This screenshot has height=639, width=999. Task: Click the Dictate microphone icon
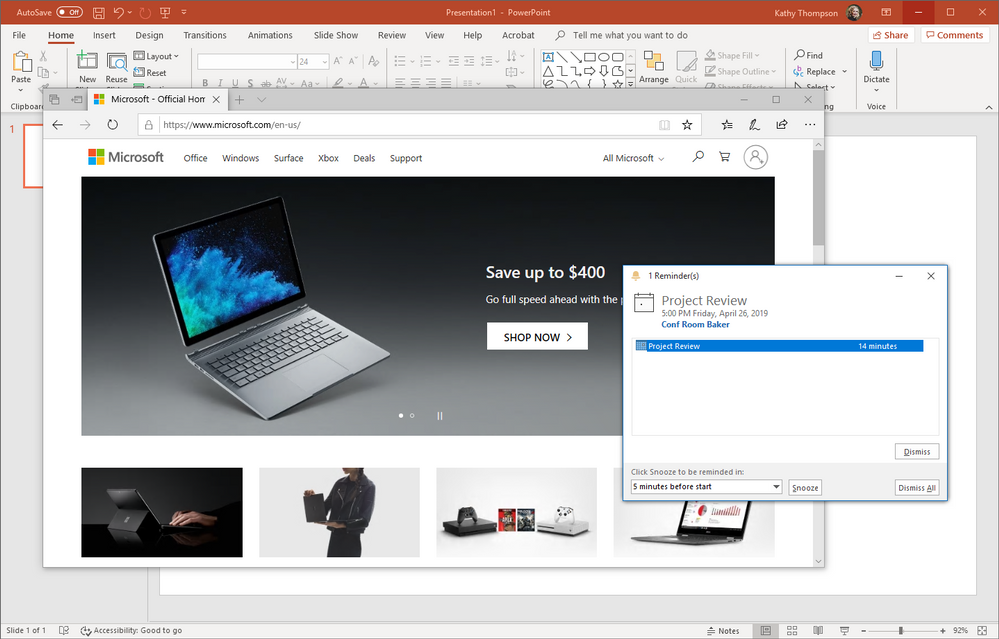click(x=876, y=61)
